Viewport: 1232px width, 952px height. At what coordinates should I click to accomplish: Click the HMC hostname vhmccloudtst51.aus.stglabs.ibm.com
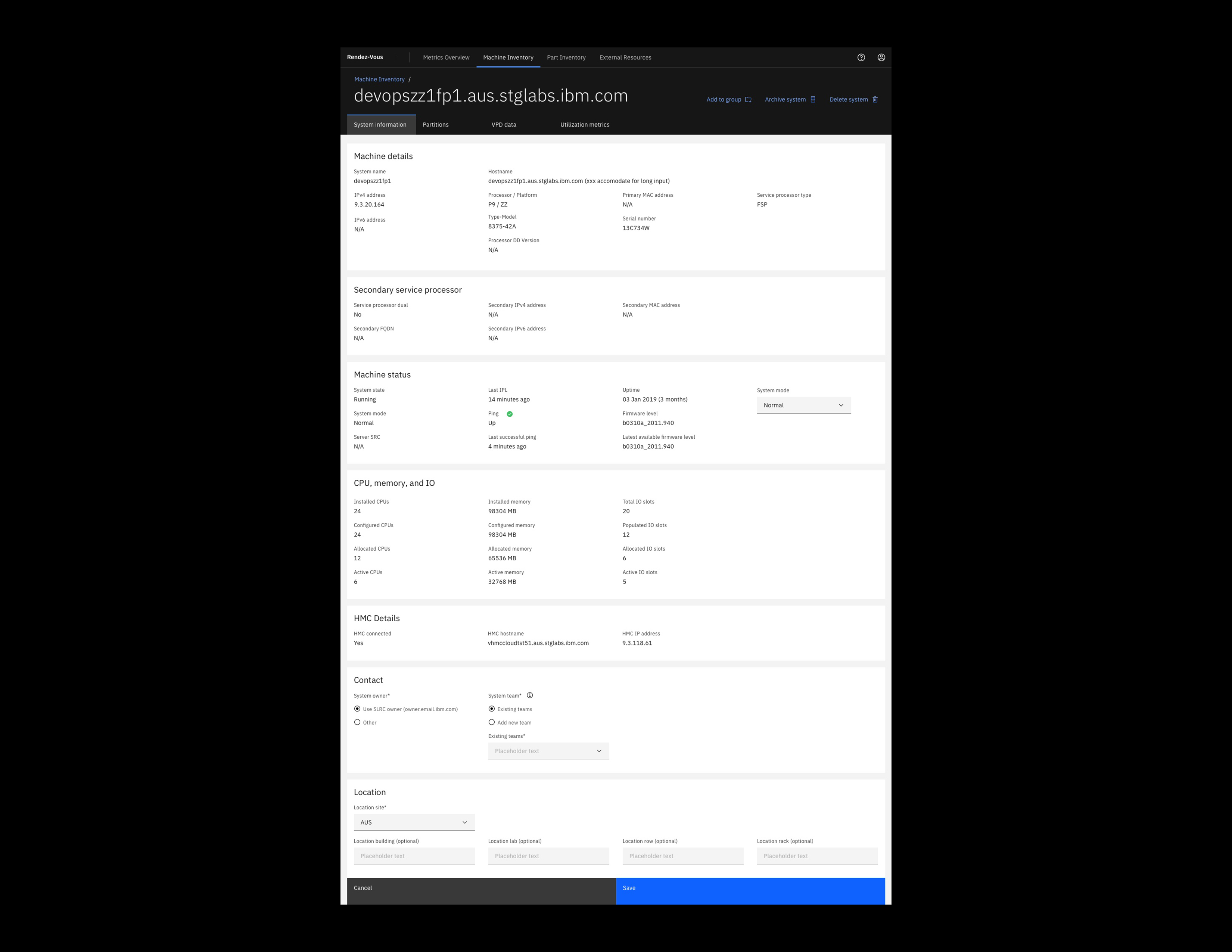point(538,643)
